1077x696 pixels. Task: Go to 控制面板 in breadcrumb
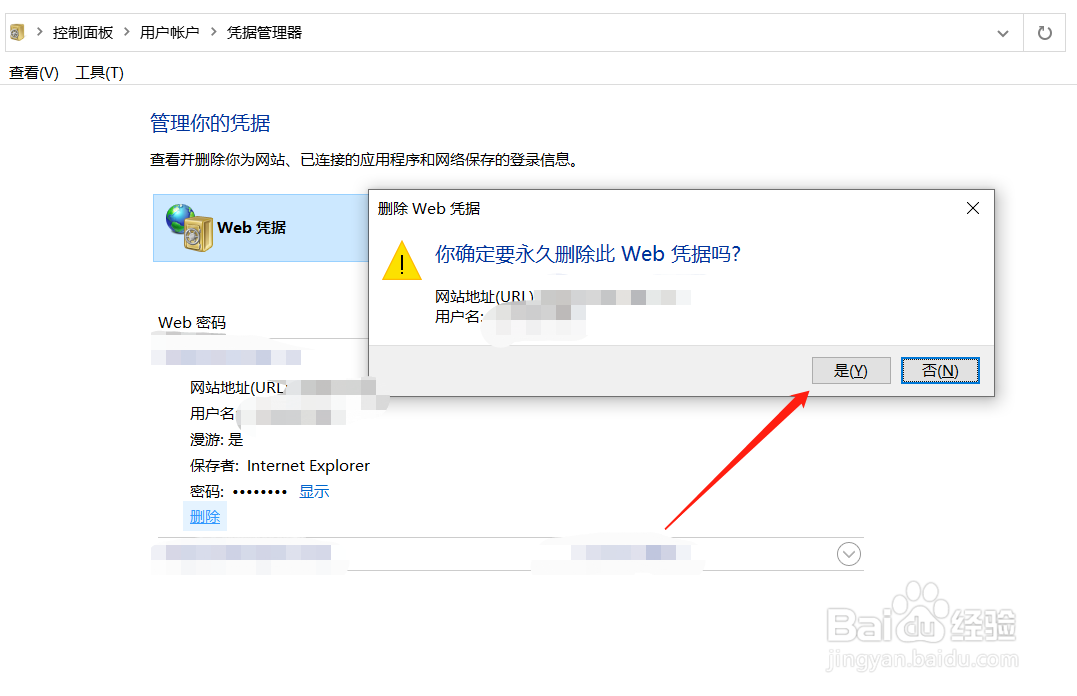pos(82,32)
